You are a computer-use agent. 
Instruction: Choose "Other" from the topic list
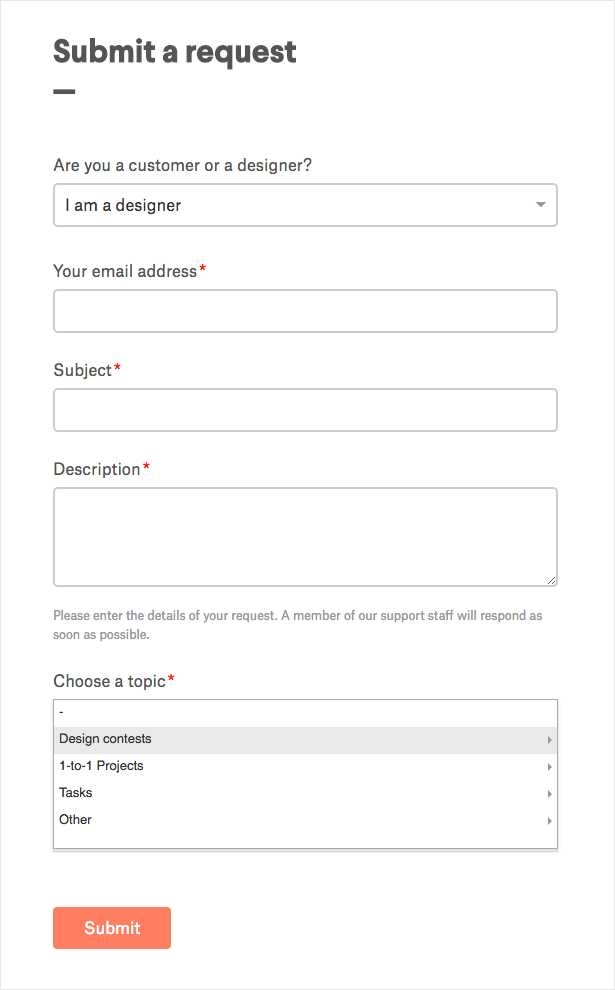click(x=76, y=820)
